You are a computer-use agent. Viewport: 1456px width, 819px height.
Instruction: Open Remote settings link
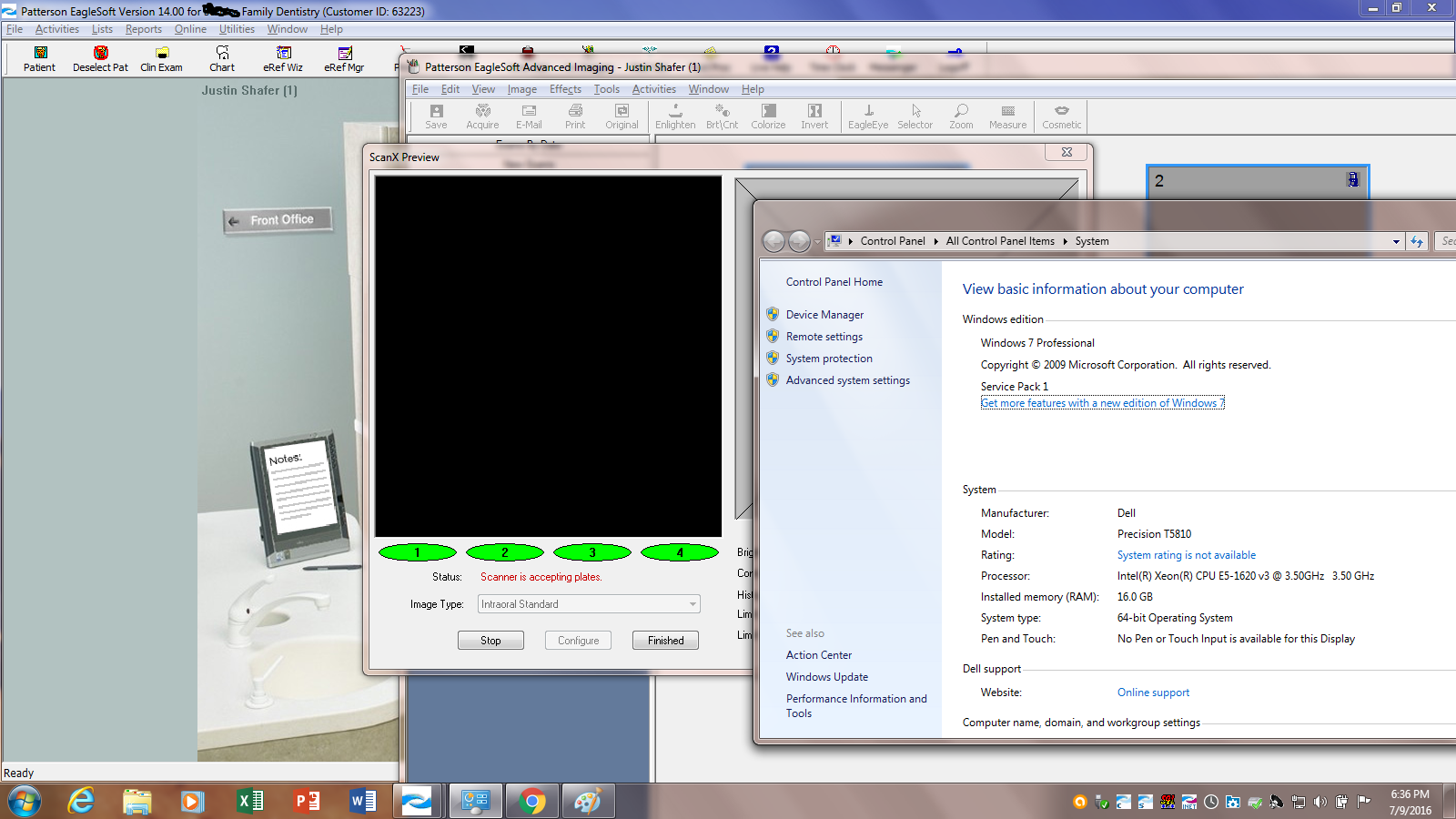tap(824, 337)
